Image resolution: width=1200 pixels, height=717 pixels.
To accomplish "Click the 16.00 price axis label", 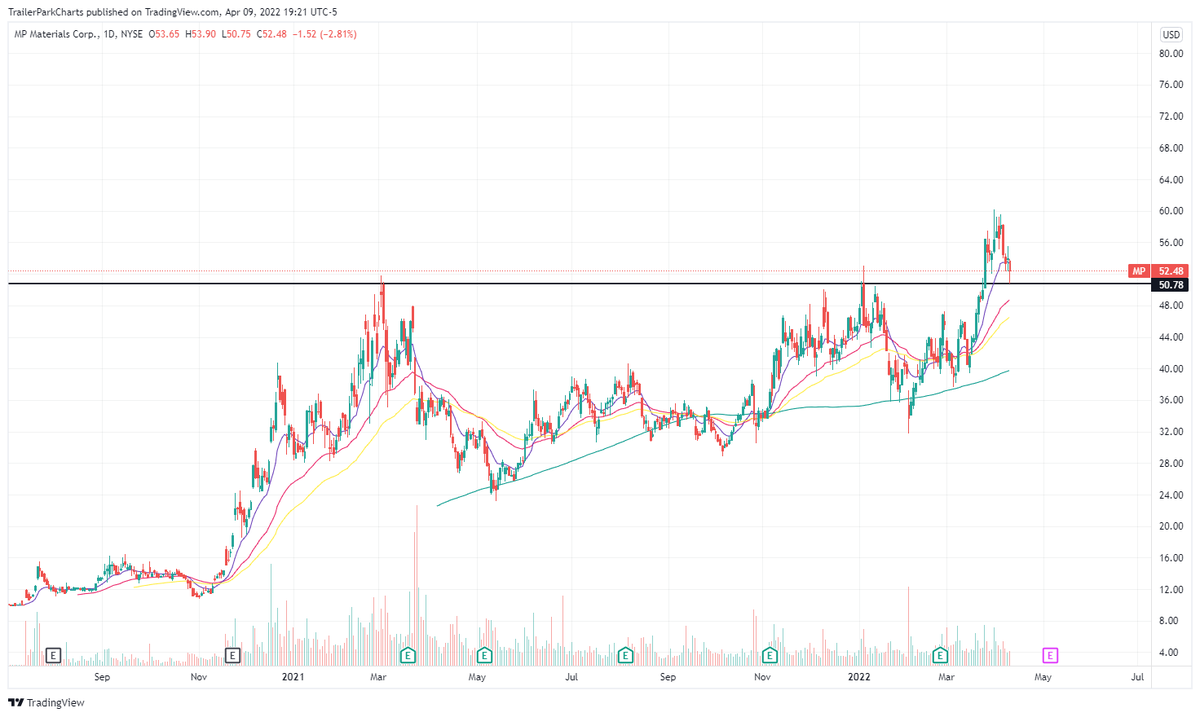I will coord(1170,558).
